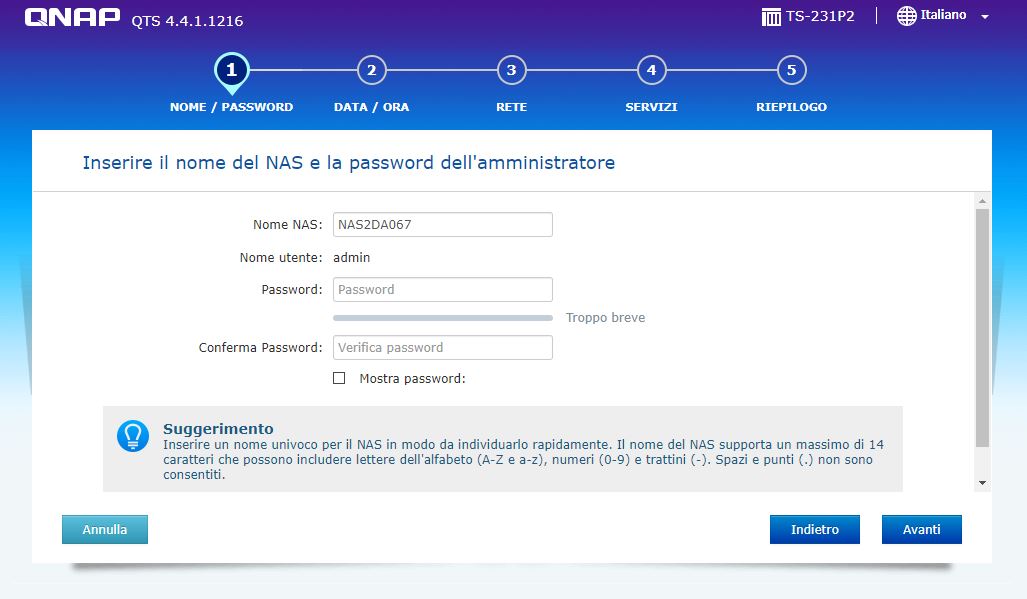The height and width of the screenshot is (599, 1027).
Task: Click the password strength bar
Action: point(442,318)
